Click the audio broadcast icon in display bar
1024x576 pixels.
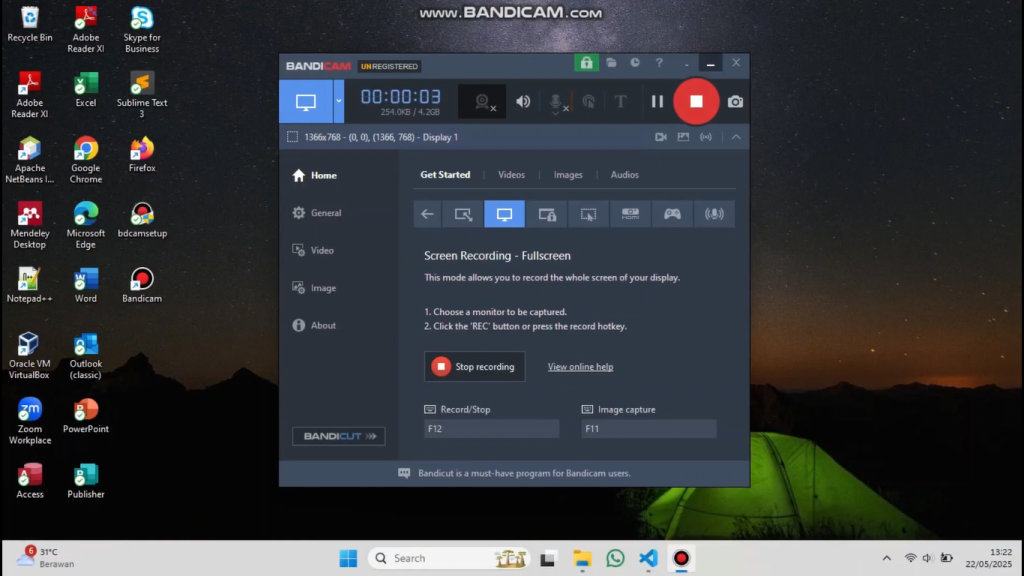(x=706, y=137)
